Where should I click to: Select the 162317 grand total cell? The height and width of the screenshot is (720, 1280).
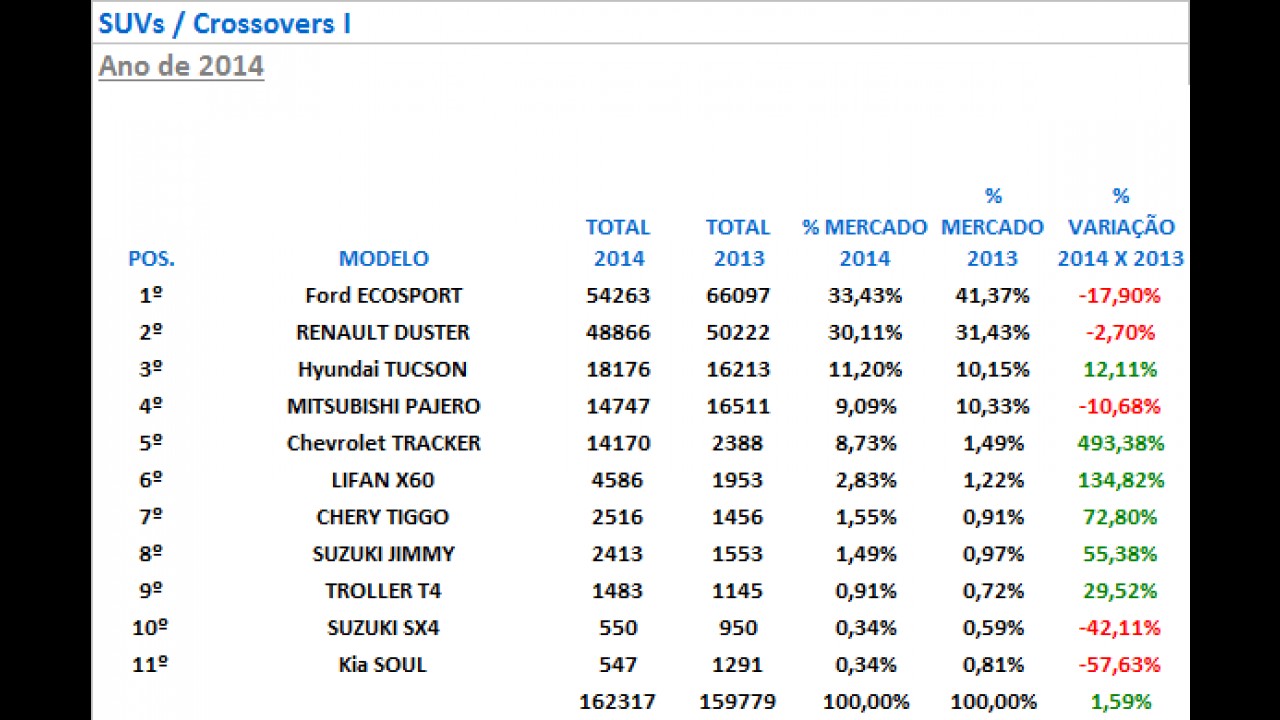[x=618, y=702]
